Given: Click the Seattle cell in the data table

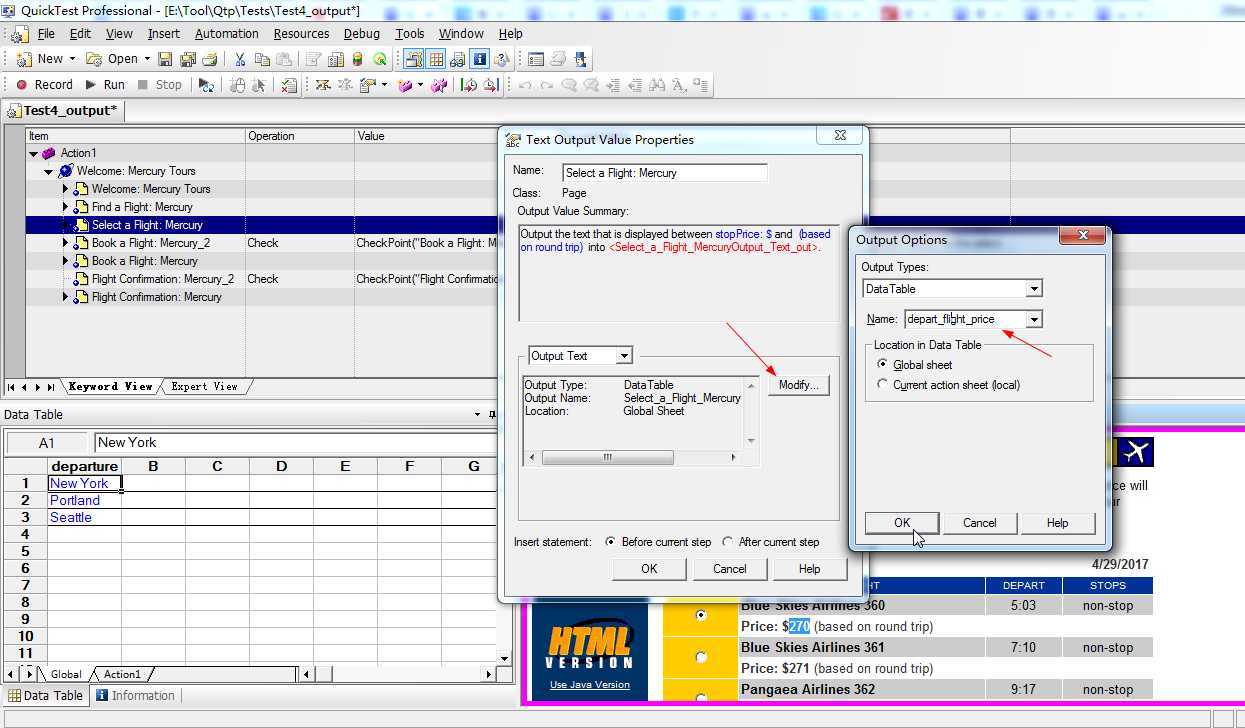Looking at the screenshot, I should click(x=85, y=517).
